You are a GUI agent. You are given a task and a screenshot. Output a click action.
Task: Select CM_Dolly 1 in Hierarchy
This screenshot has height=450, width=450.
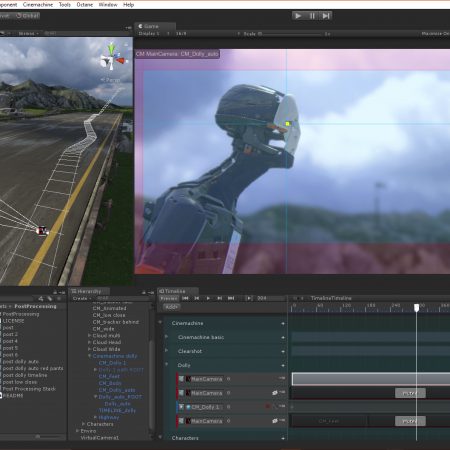coord(113,363)
